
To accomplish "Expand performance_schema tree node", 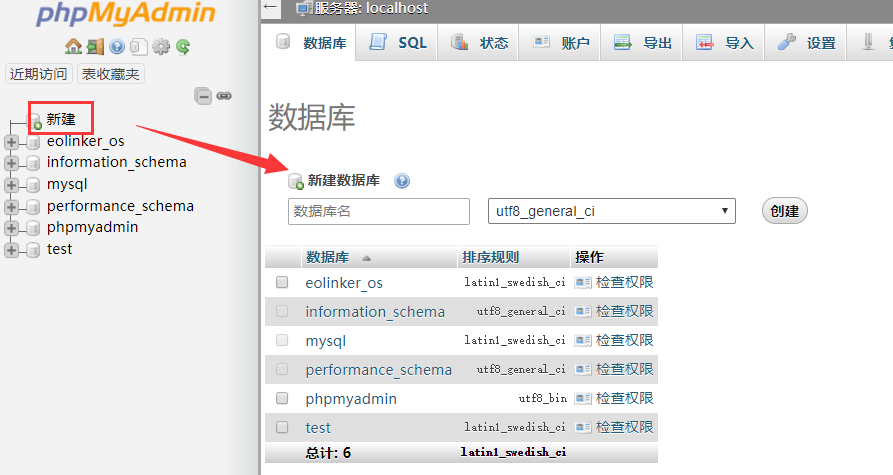I will pos(11,207).
